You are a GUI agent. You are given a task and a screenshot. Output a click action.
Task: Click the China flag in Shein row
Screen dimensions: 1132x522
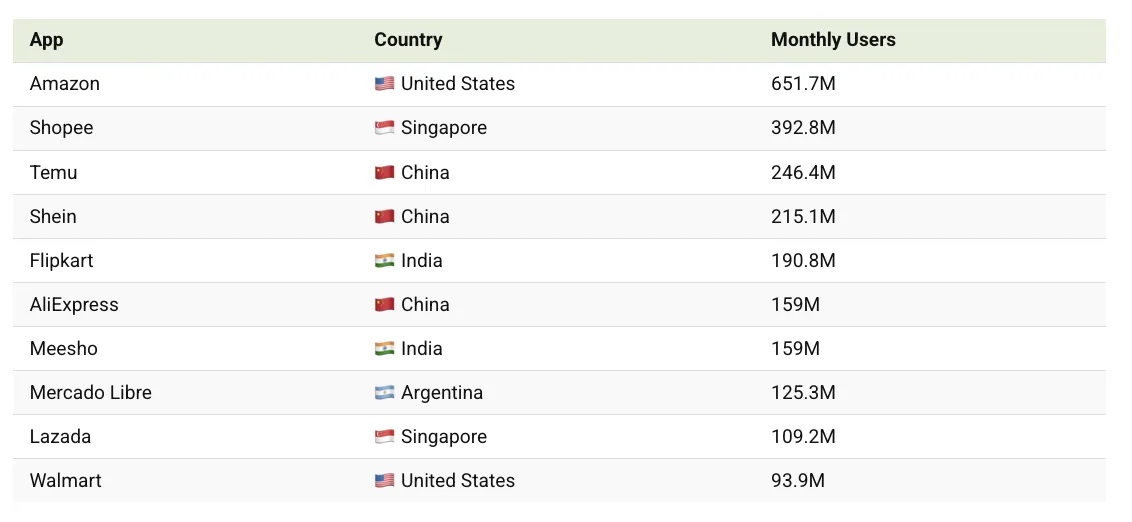pyautogui.click(x=384, y=216)
